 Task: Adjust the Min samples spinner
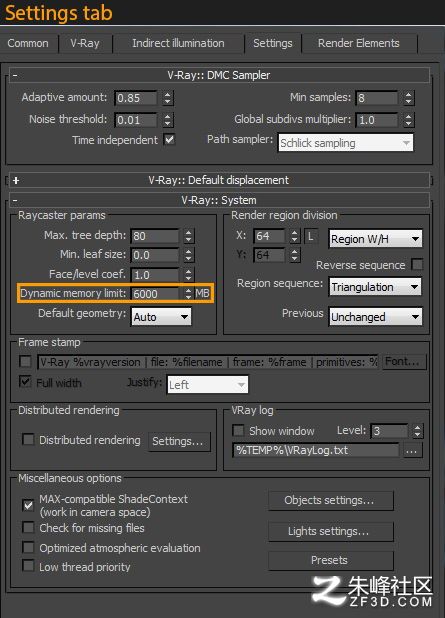coord(409,98)
